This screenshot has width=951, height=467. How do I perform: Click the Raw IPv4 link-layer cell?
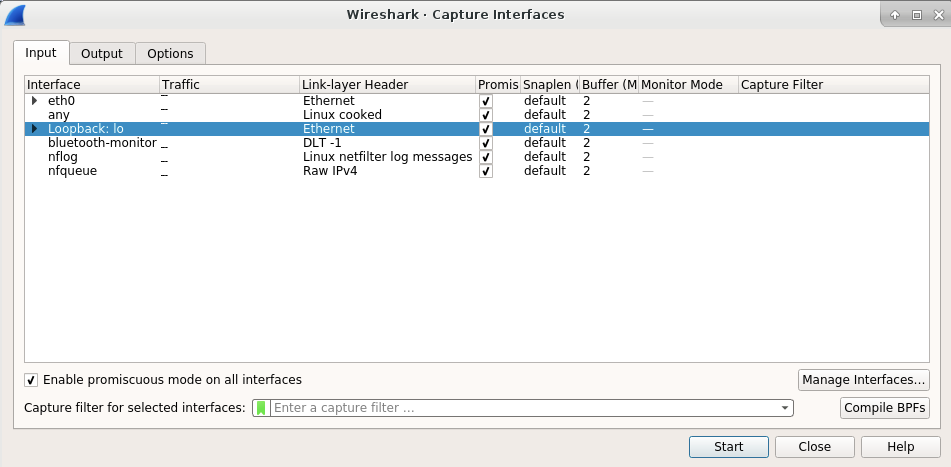click(330, 170)
